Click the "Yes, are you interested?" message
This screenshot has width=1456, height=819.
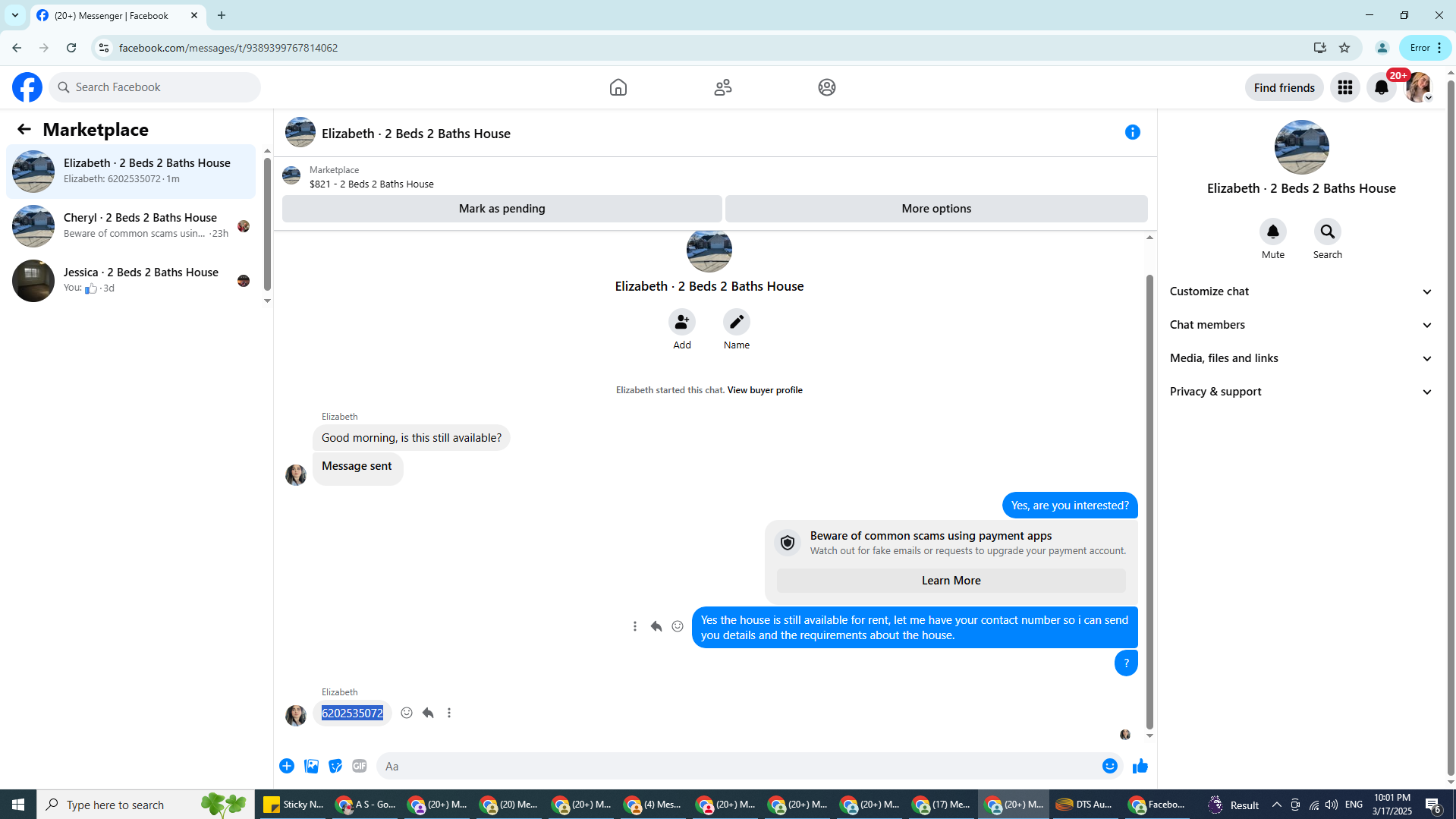1070,506
